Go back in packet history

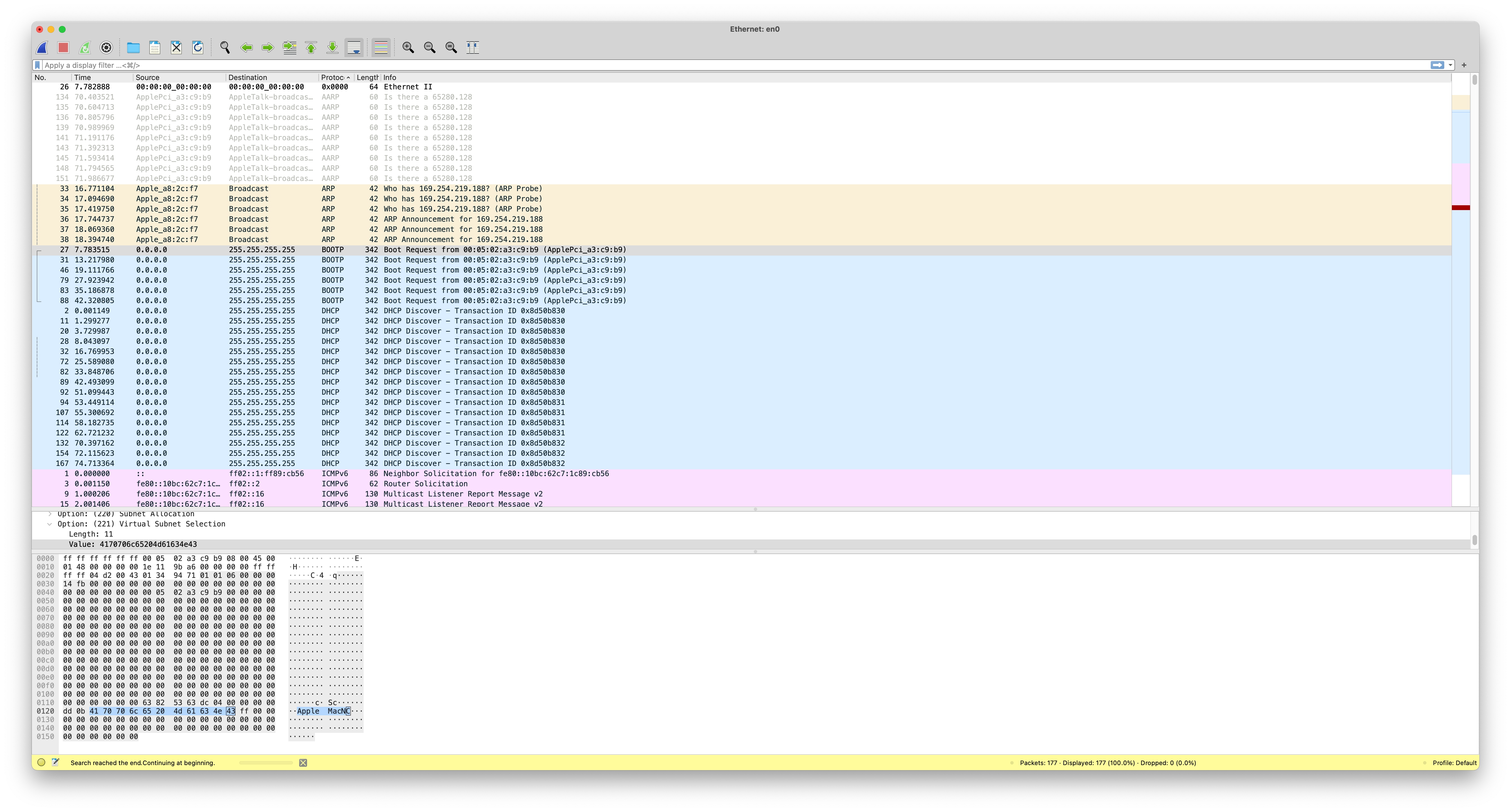[x=246, y=47]
